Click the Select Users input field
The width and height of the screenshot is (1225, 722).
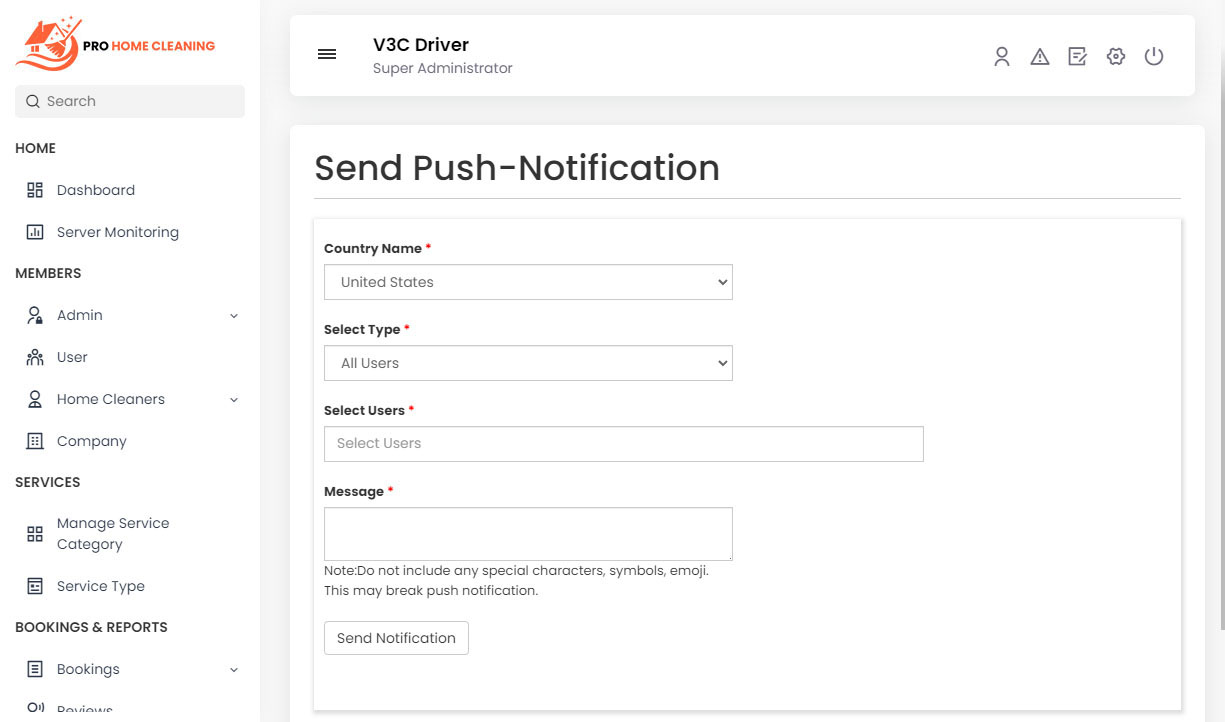point(623,444)
